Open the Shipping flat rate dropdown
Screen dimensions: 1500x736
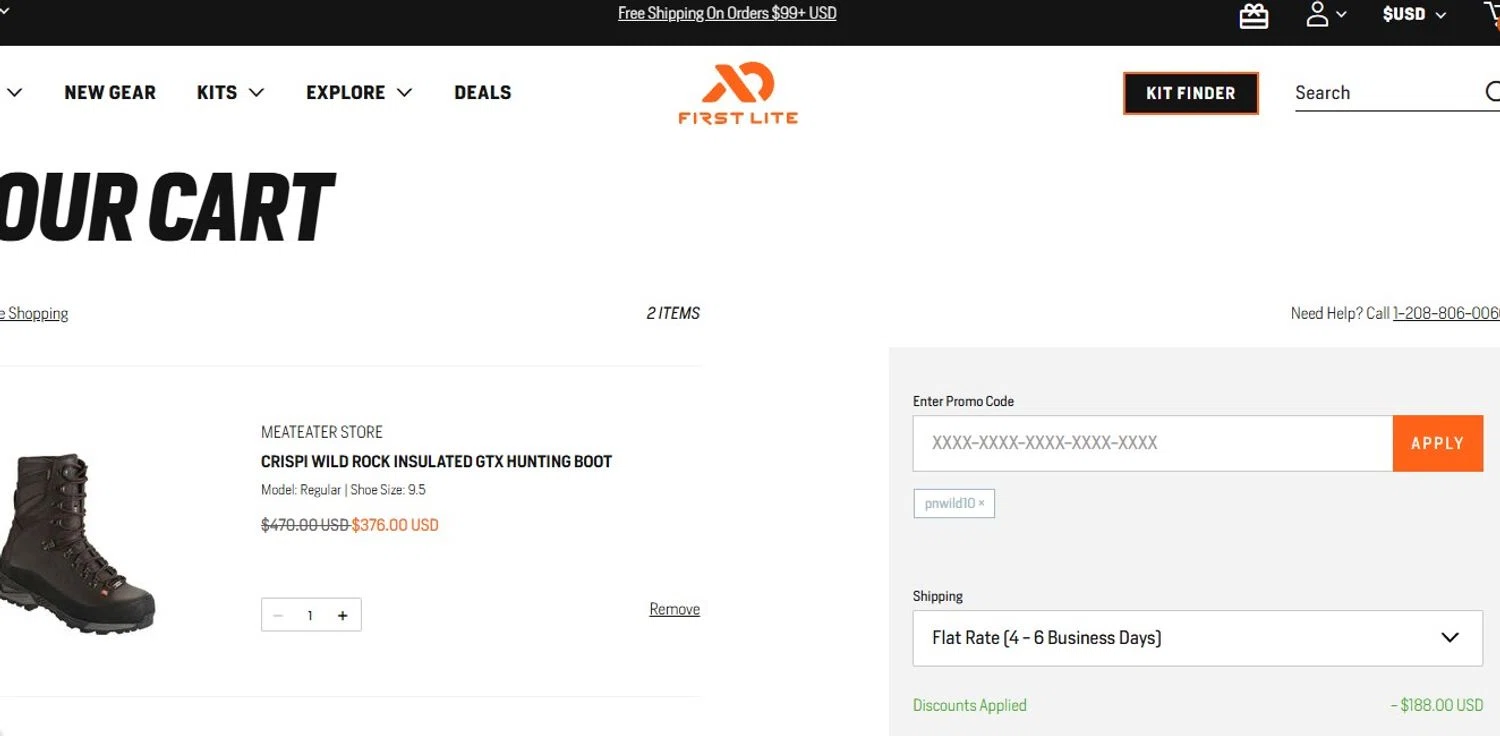(x=1197, y=638)
